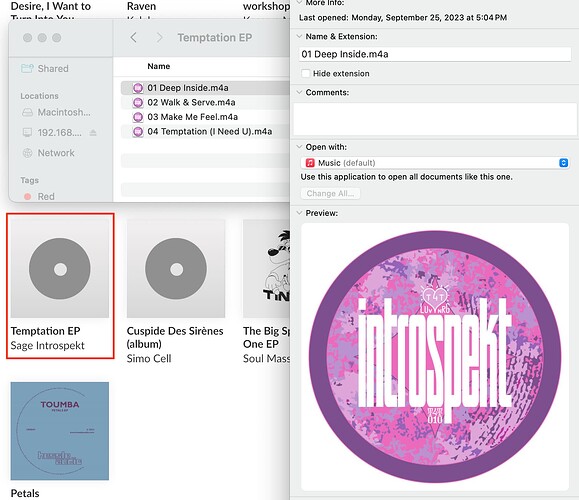
Task: Select the 04 Temptation (I Need U).m4a icon
Action: pyautogui.click(x=138, y=132)
